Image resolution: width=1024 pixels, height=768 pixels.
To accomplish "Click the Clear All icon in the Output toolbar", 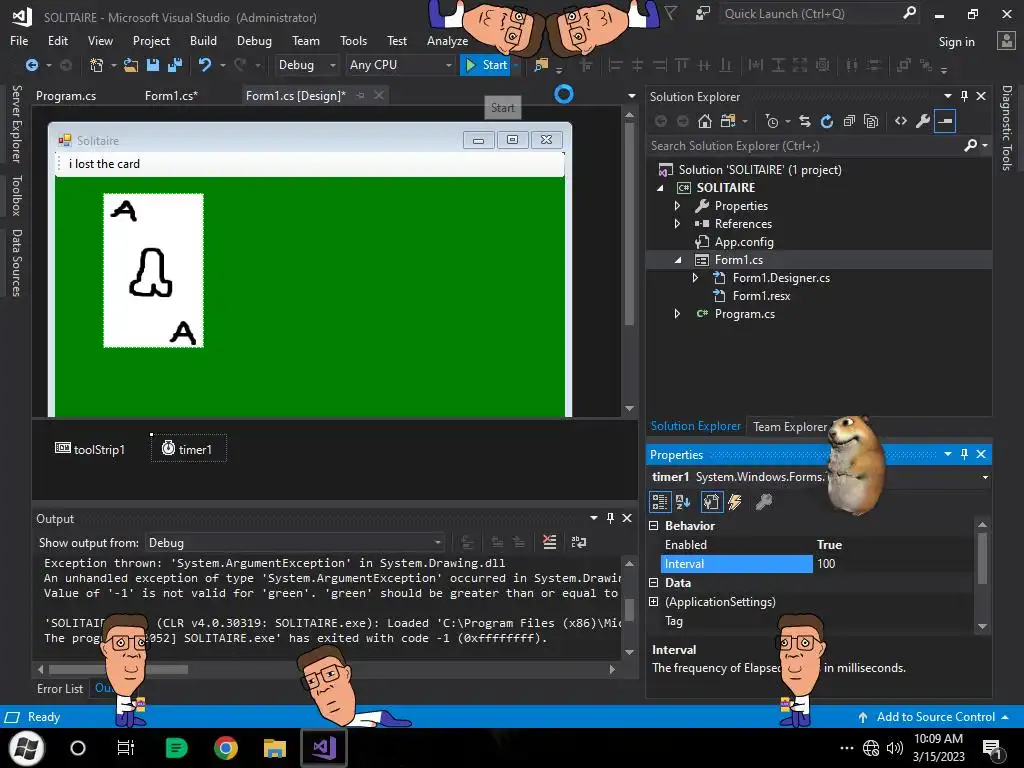I will point(550,542).
